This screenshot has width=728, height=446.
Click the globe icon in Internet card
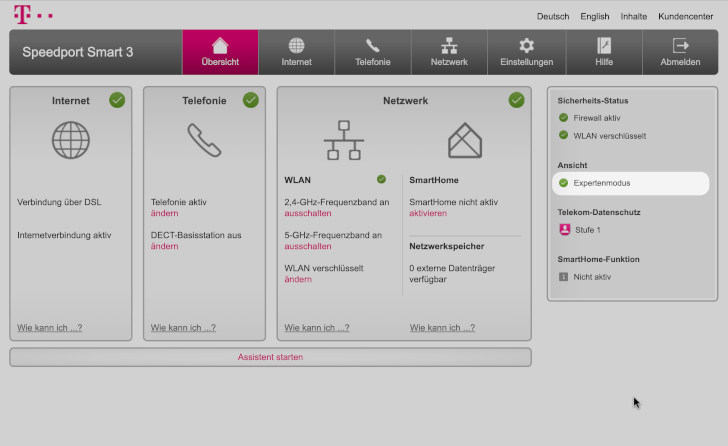coord(71,140)
